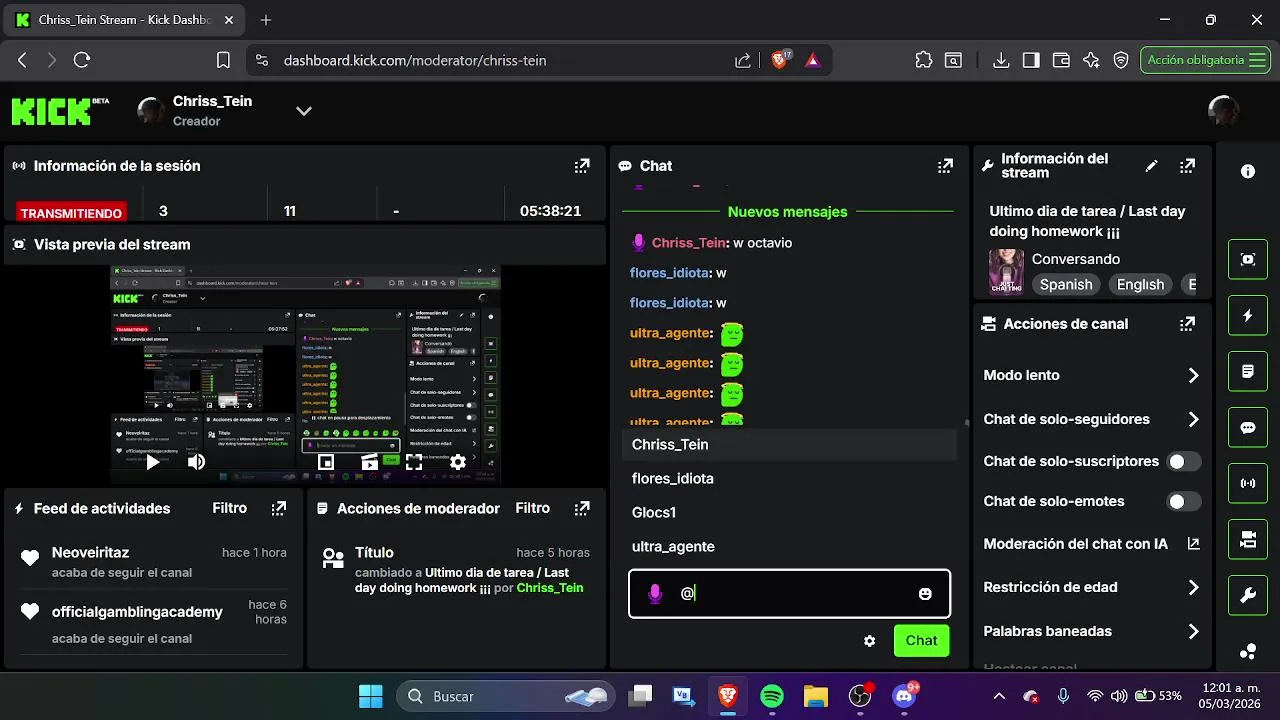Pop out the Información de la sesión panel
1280x720 pixels.
[582, 166]
